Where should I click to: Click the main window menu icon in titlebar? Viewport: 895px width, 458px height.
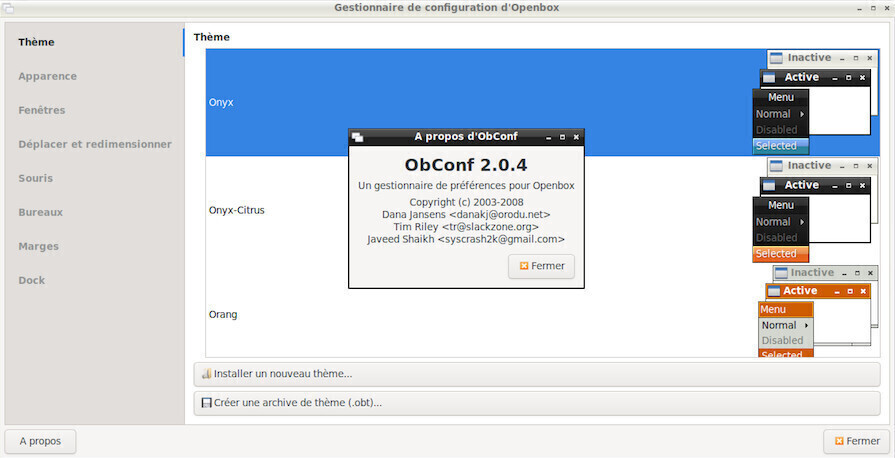(9, 8)
